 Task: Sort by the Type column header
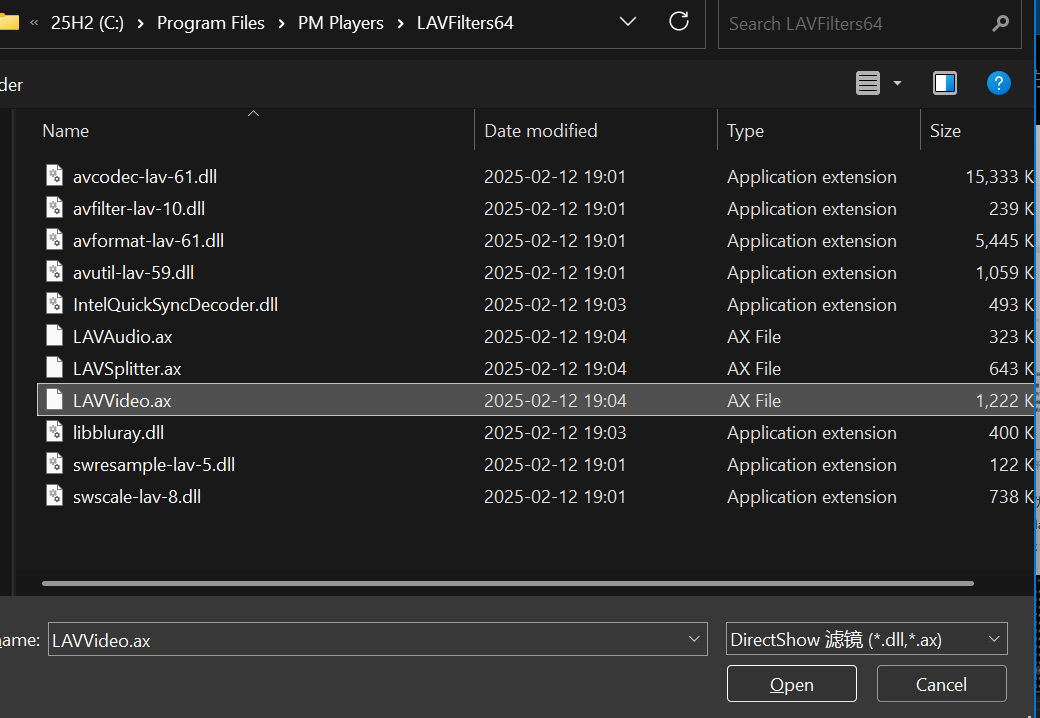tap(745, 131)
